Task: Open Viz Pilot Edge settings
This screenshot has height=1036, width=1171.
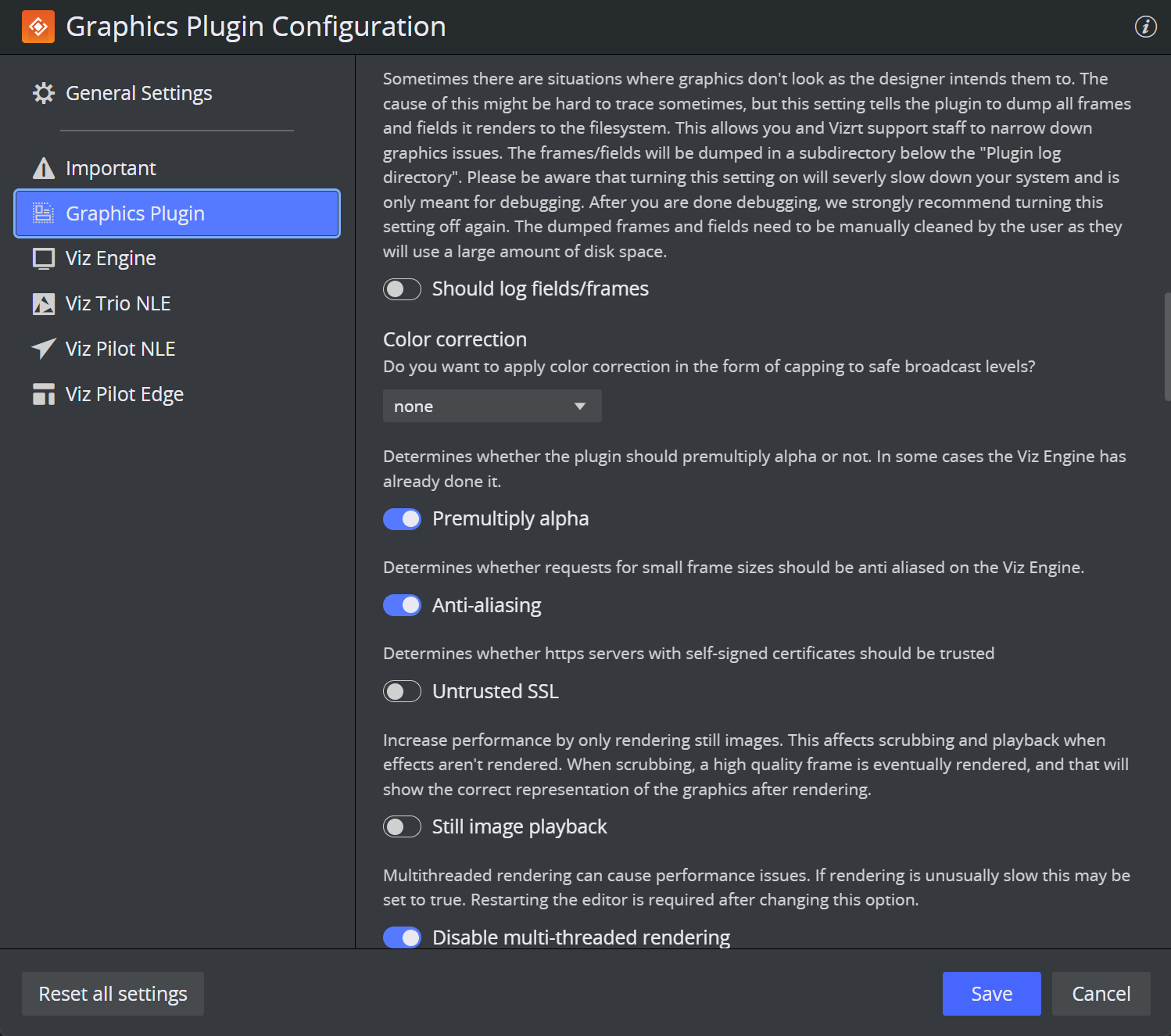Action: pos(177,394)
